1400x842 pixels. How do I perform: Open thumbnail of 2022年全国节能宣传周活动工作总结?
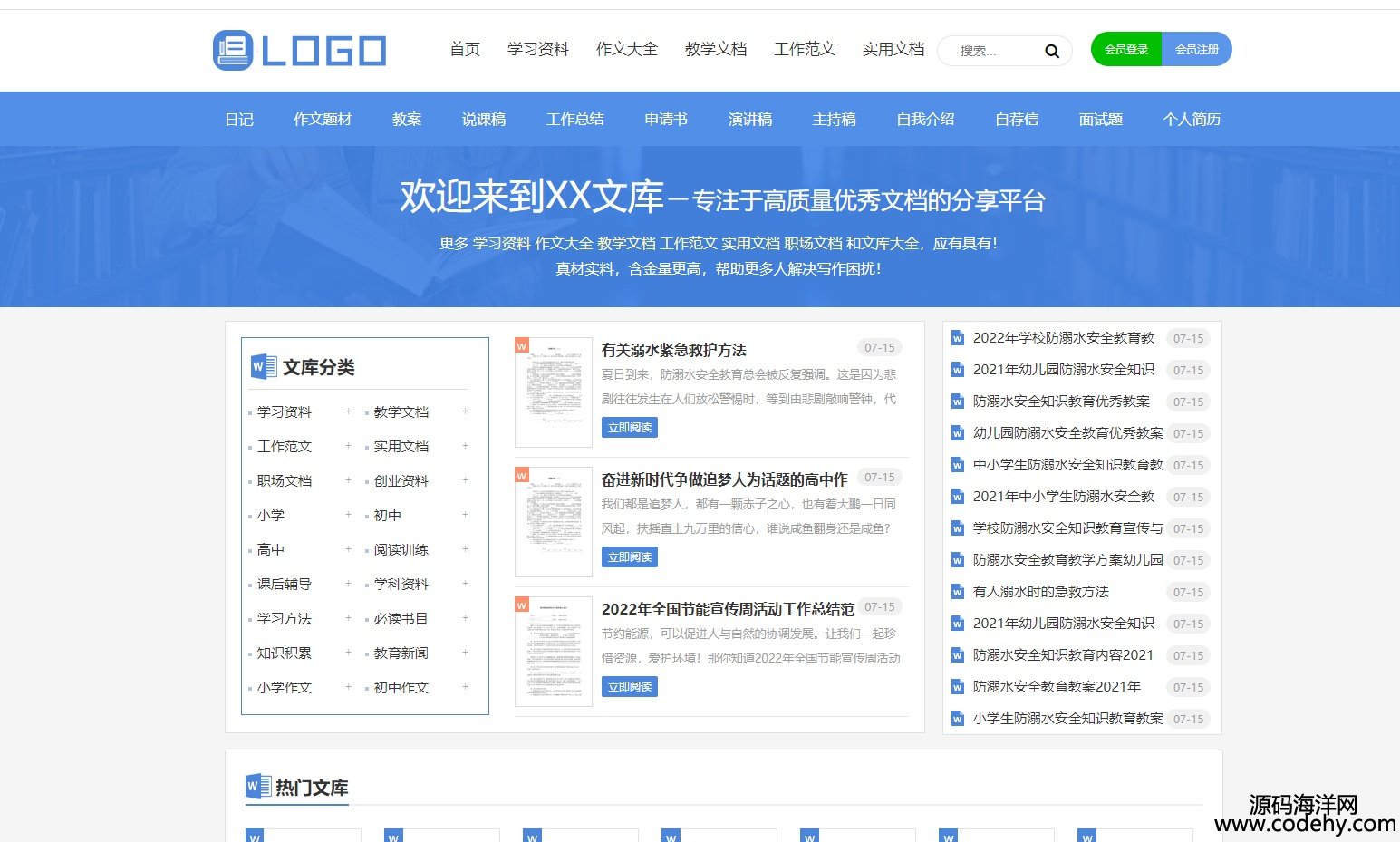[554, 651]
